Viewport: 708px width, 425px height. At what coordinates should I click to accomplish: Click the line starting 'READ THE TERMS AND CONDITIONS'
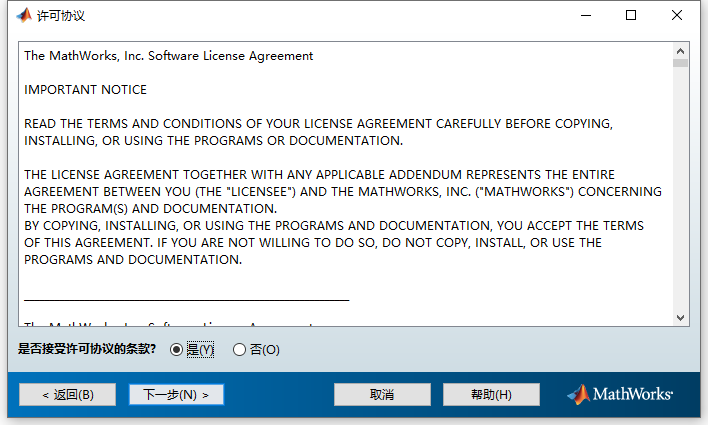coord(318,124)
